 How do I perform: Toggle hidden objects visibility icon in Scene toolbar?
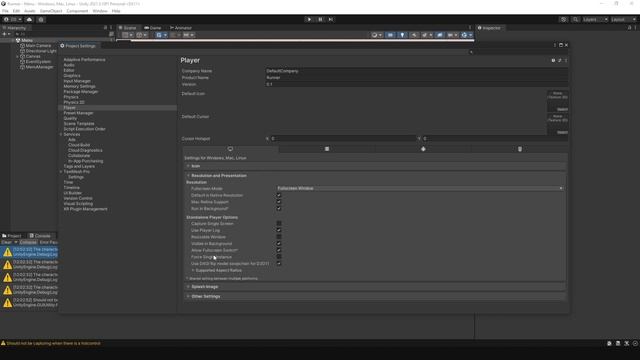click(439, 35)
